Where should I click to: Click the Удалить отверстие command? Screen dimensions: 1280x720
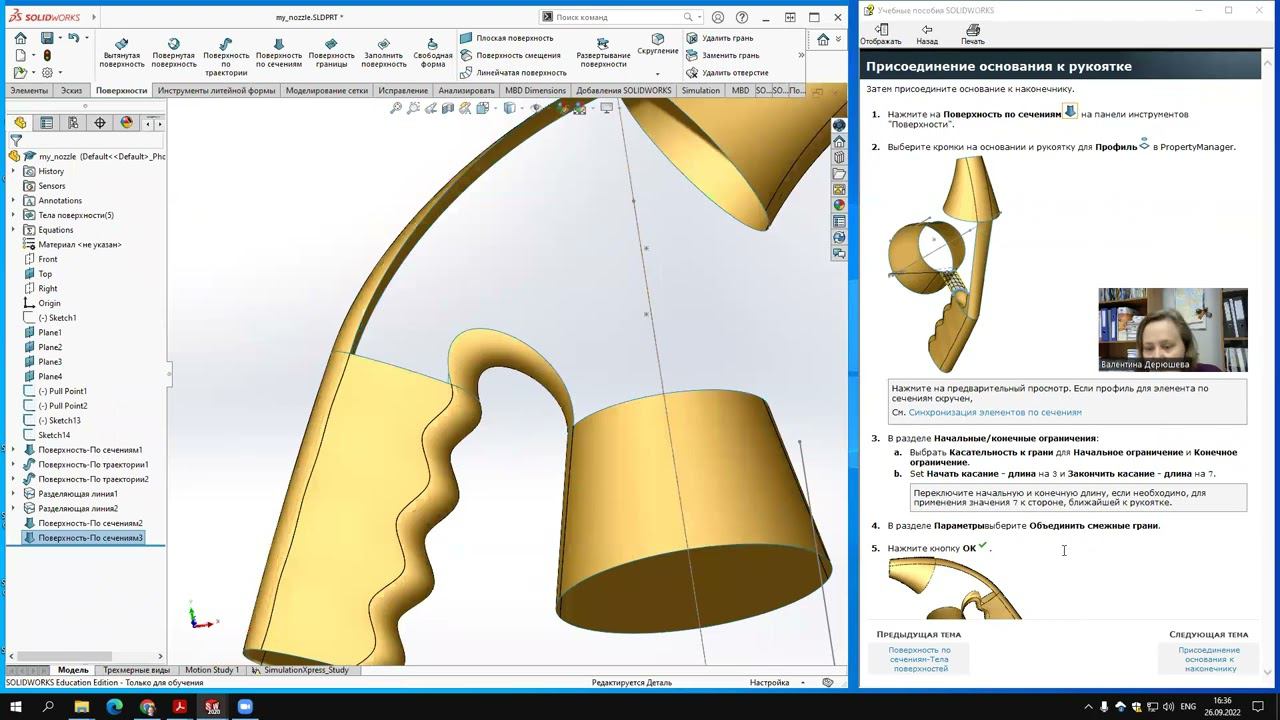[728, 72]
